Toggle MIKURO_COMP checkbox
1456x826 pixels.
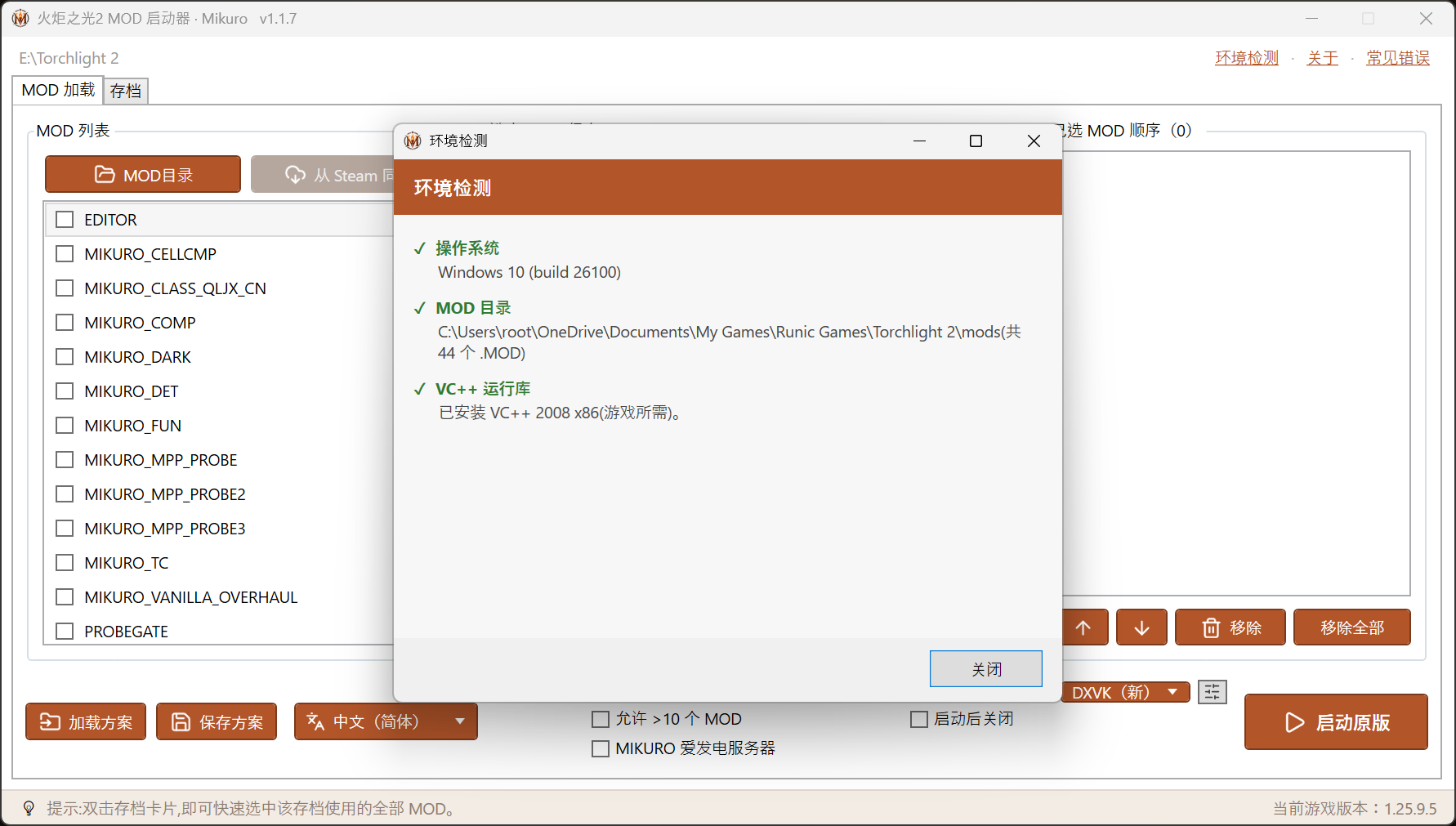pos(65,323)
